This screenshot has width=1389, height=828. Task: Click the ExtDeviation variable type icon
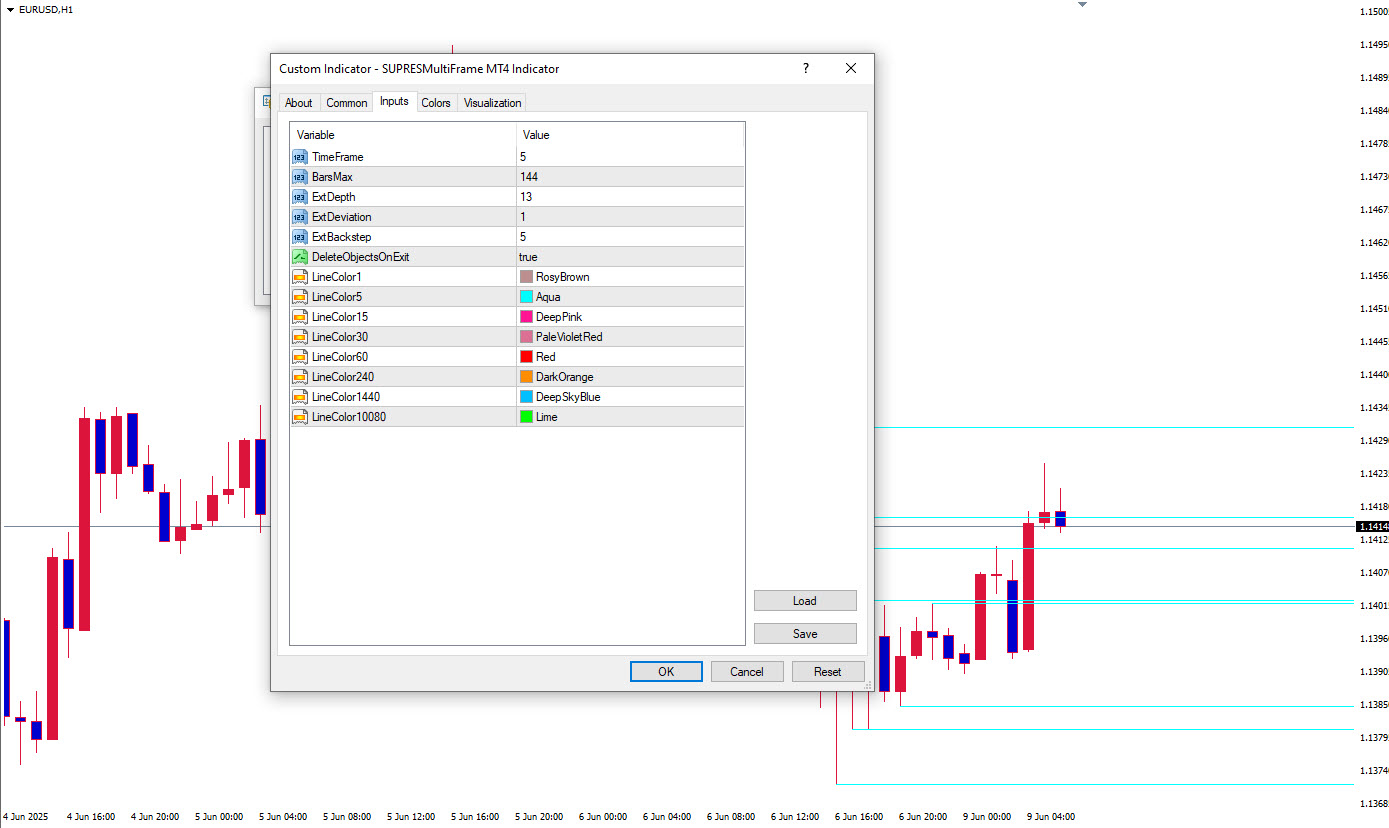[x=300, y=217]
